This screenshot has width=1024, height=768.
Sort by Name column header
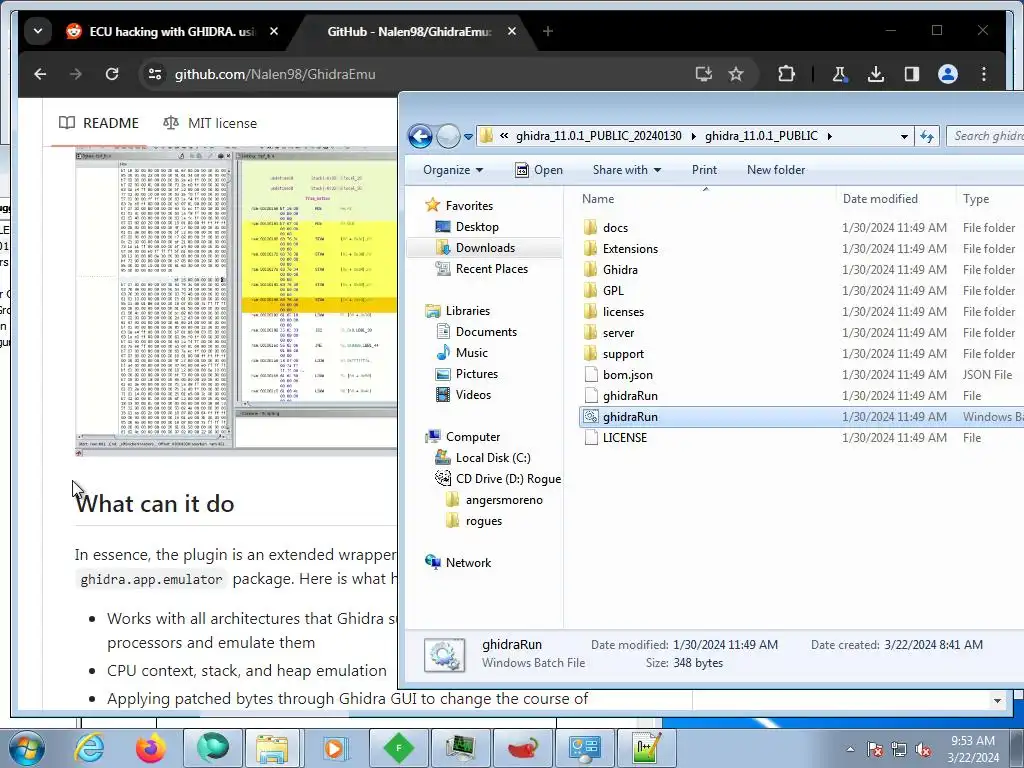pyautogui.click(x=707, y=199)
